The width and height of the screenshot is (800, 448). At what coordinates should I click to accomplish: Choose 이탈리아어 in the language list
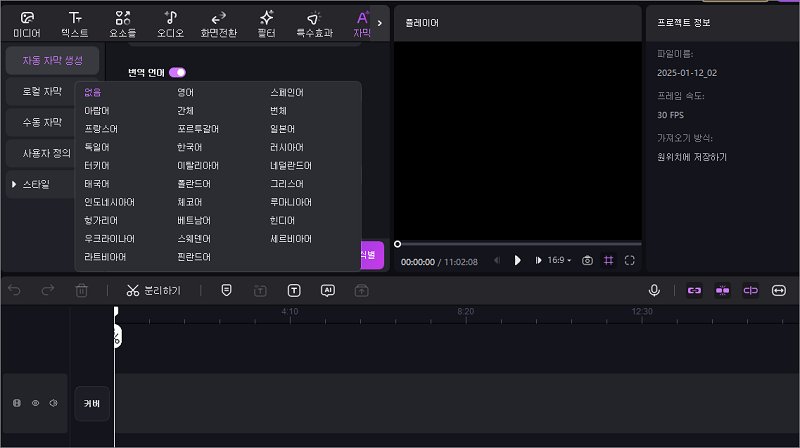tap(197, 165)
